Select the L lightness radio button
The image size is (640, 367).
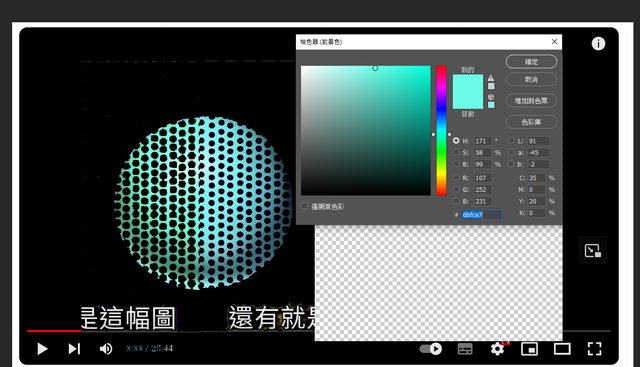[x=511, y=140]
